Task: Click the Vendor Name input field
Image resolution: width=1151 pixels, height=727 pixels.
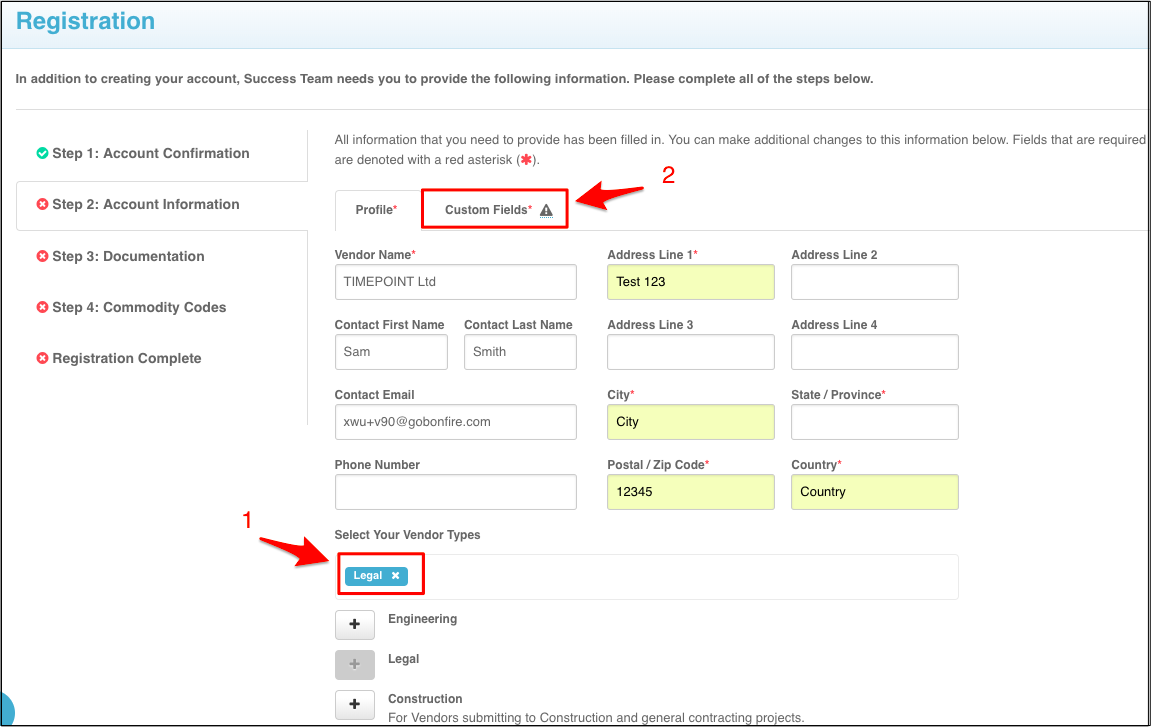Action: click(x=455, y=282)
